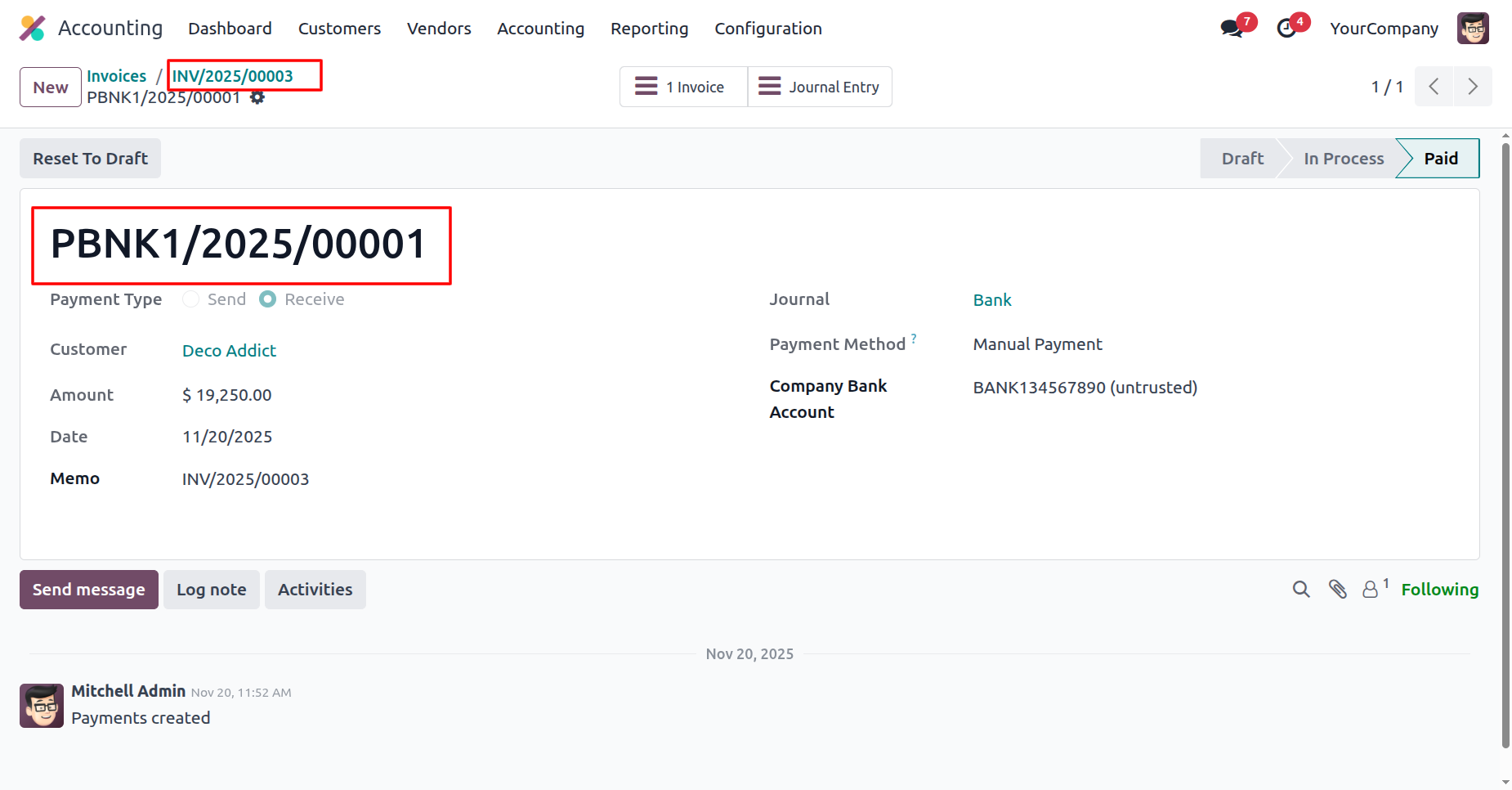This screenshot has width=1512, height=790.
Task: Select the Send payment type radio
Action: click(191, 299)
